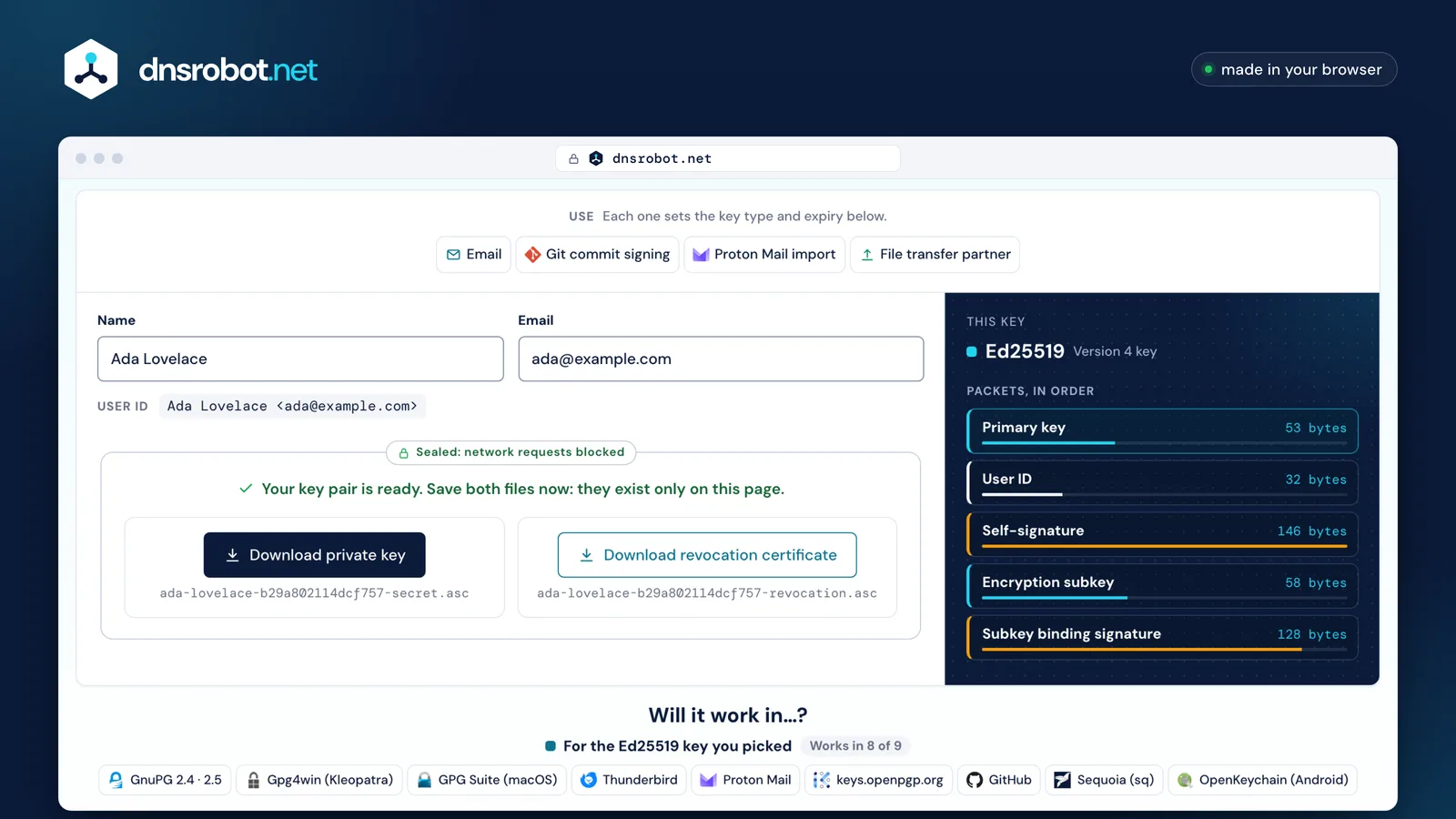1456x819 pixels.
Task: Click the GitHub compatibility chip
Action: (998, 780)
